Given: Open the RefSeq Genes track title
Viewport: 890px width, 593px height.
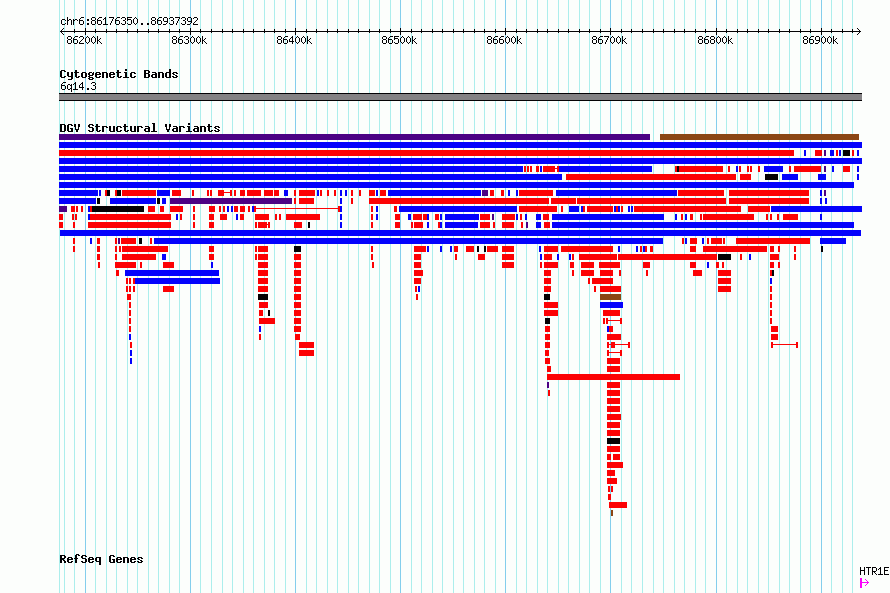Looking at the screenshot, I should click(x=101, y=559).
